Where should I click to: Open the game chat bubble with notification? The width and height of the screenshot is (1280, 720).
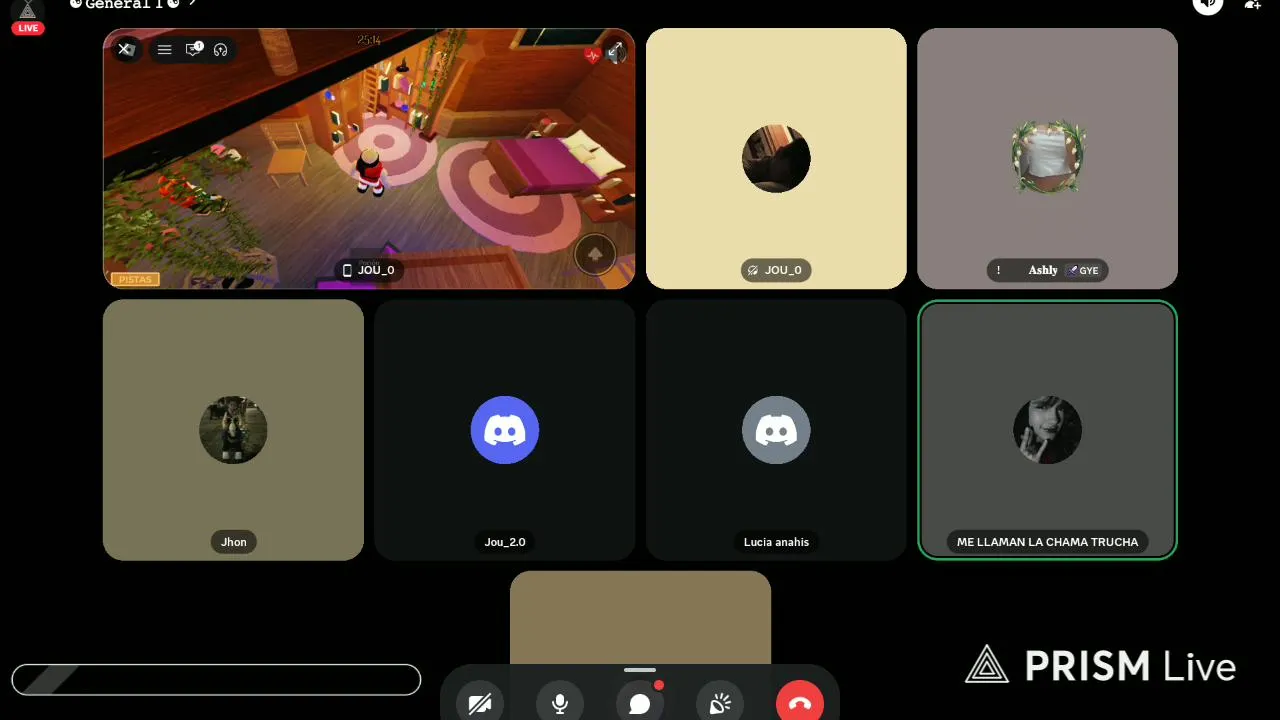point(194,49)
